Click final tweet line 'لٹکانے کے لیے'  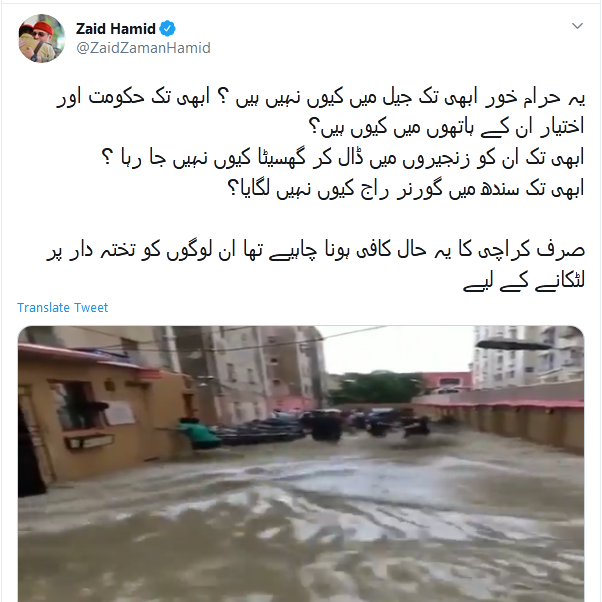(x=524, y=281)
